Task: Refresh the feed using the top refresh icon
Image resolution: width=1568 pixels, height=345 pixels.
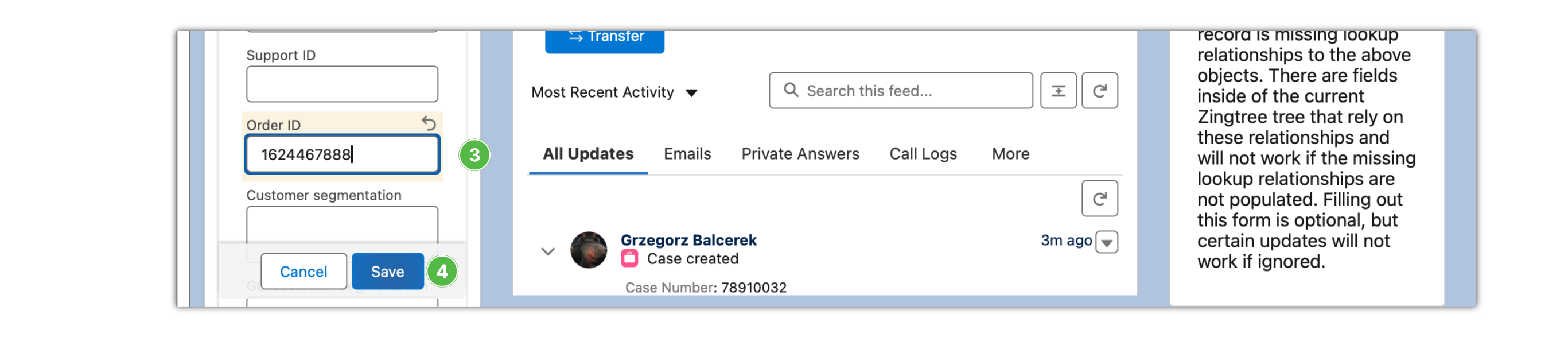Action: point(1099,91)
